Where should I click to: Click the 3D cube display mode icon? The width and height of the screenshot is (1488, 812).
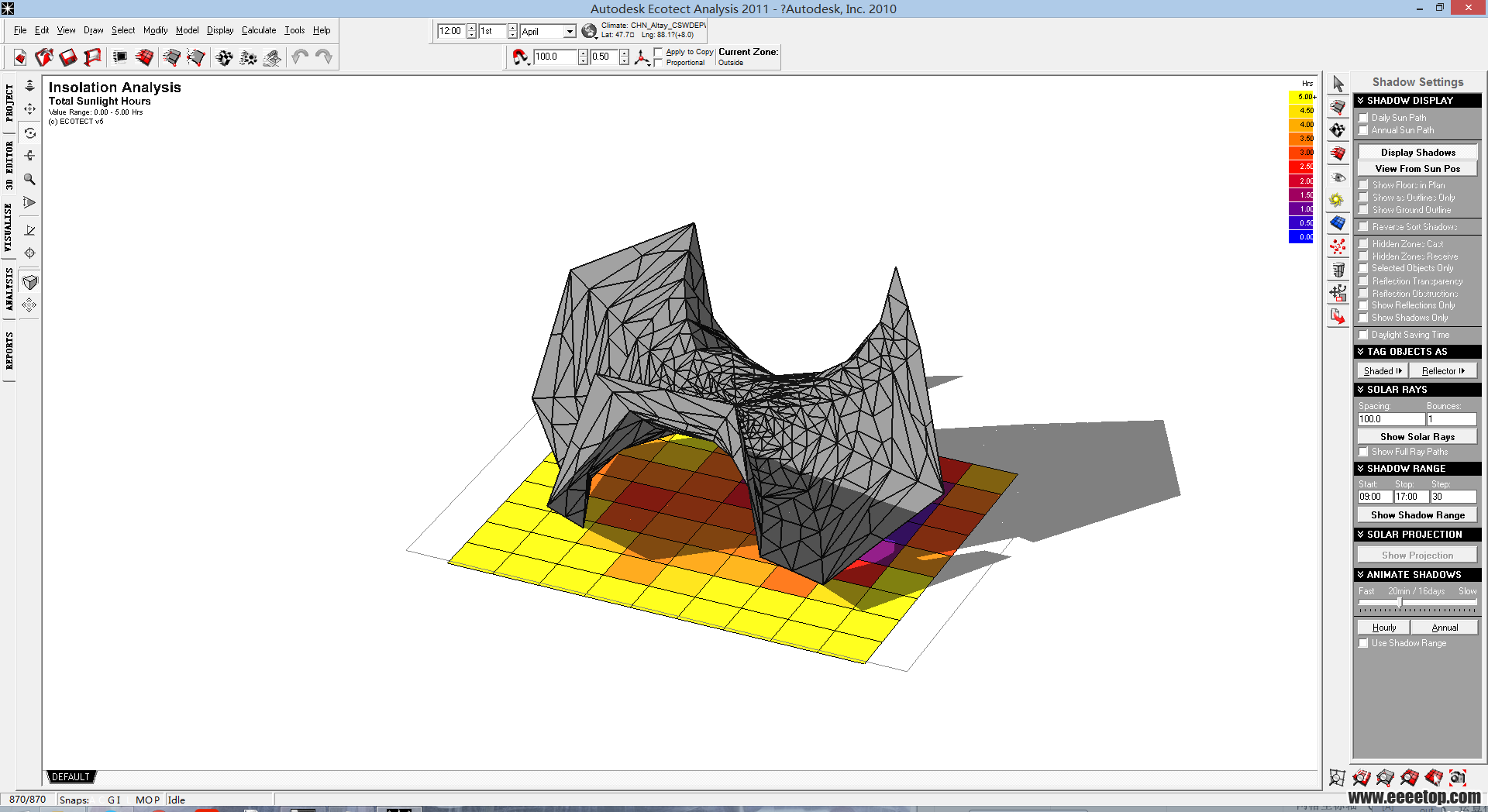(x=29, y=283)
